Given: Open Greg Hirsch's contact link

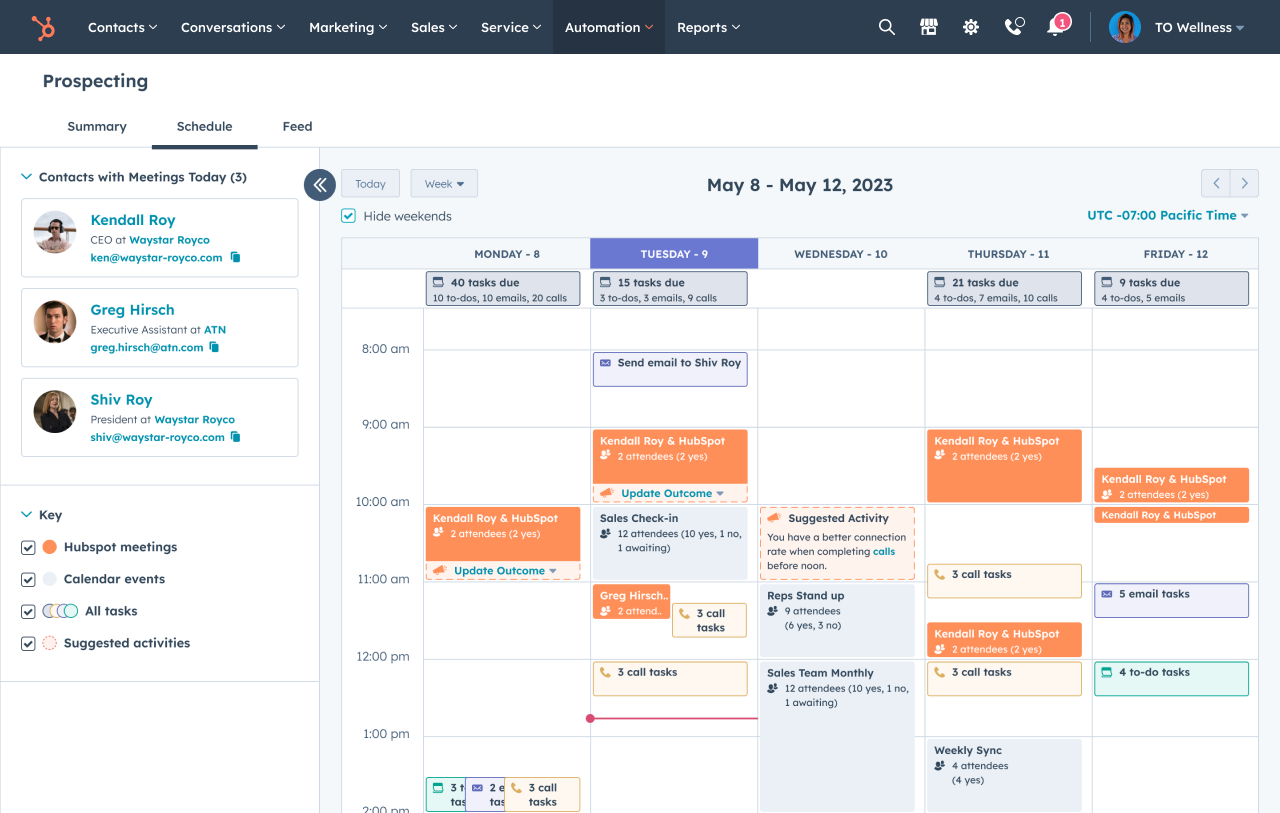Looking at the screenshot, I should coord(132,310).
